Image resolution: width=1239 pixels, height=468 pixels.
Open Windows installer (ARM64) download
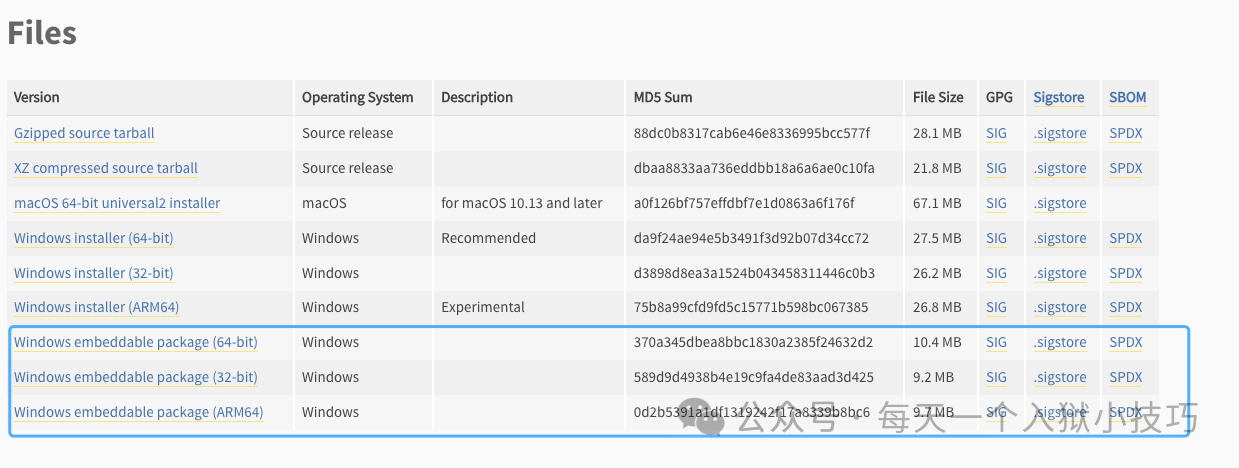pos(96,307)
